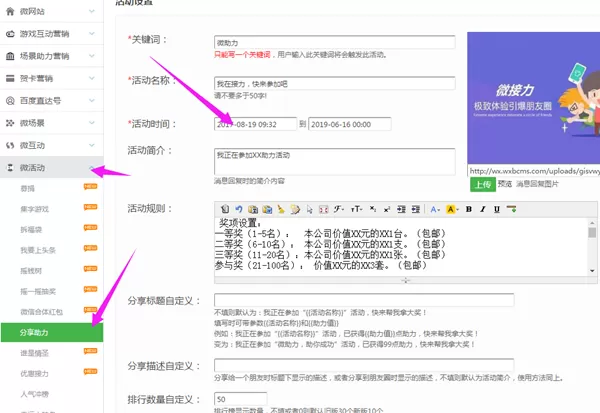The width and height of the screenshot is (600, 413).
Task: Click the building icon beside 场景助力营销
Action: 10,56
